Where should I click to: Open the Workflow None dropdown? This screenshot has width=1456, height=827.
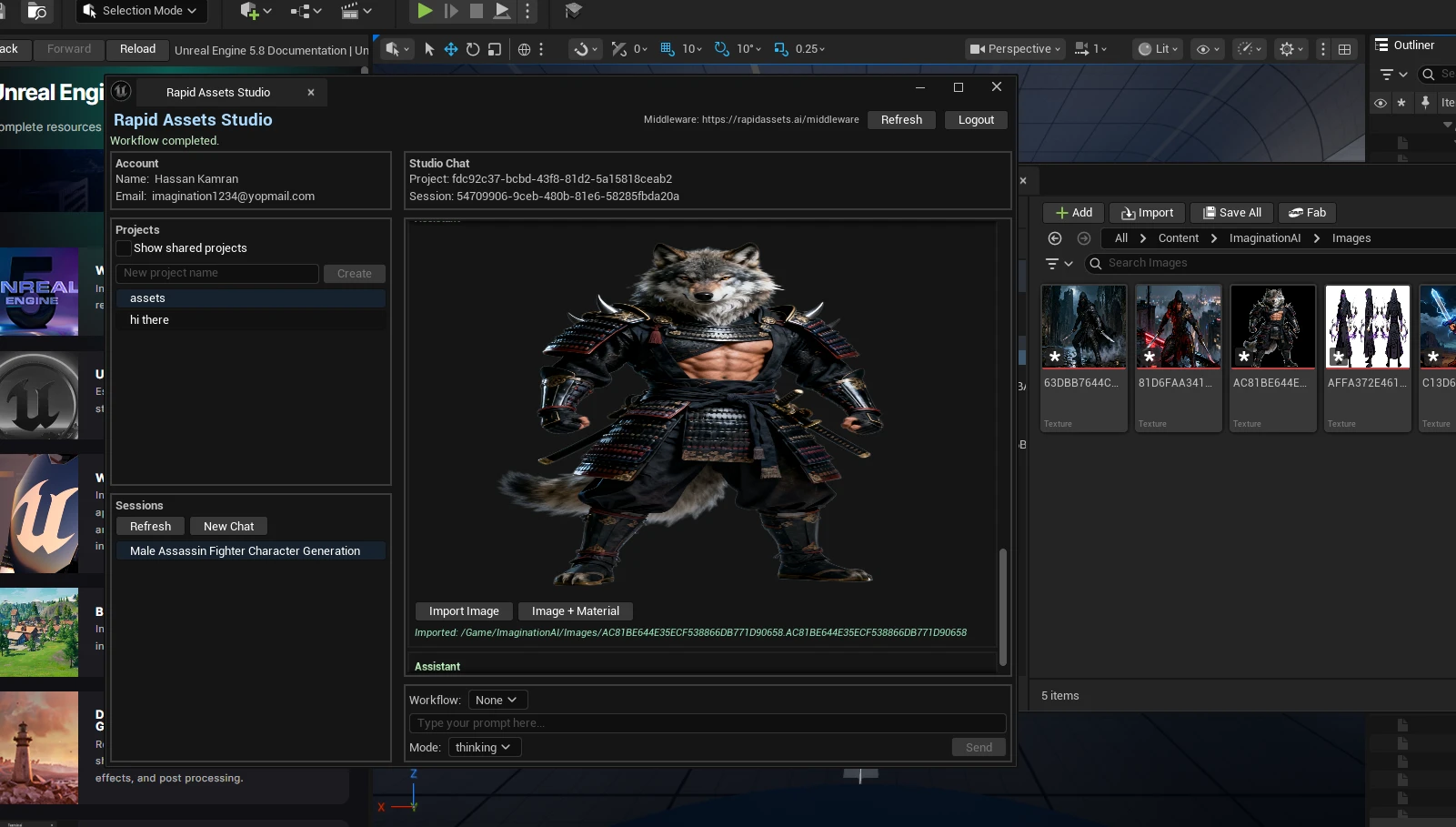(497, 701)
